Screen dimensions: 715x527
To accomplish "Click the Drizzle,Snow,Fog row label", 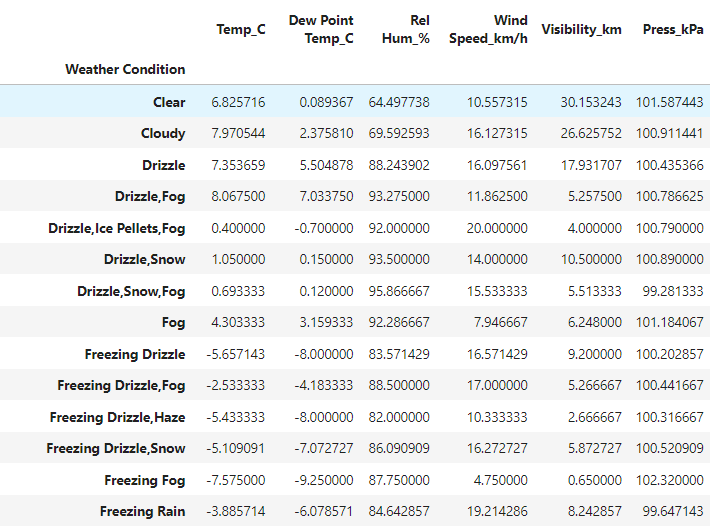I will 131,291.
